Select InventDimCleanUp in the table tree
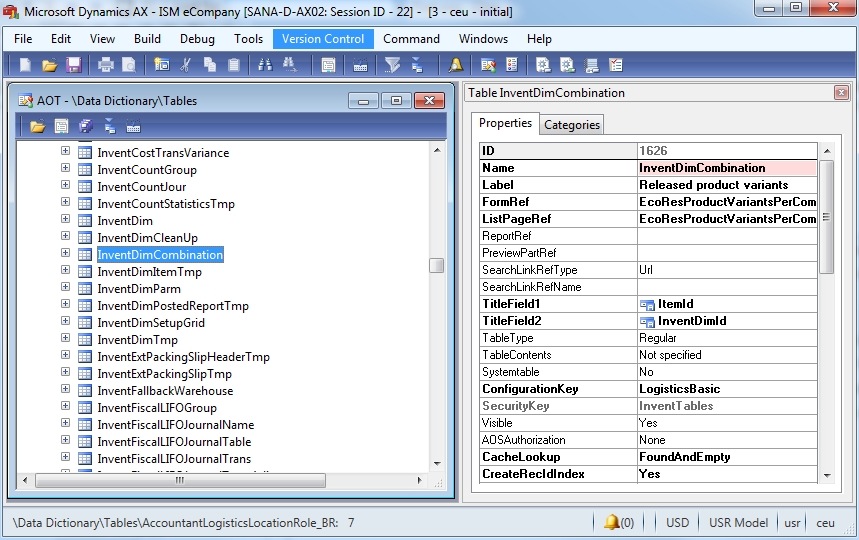The height and width of the screenshot is (540, 859). (x=147, y=238)
